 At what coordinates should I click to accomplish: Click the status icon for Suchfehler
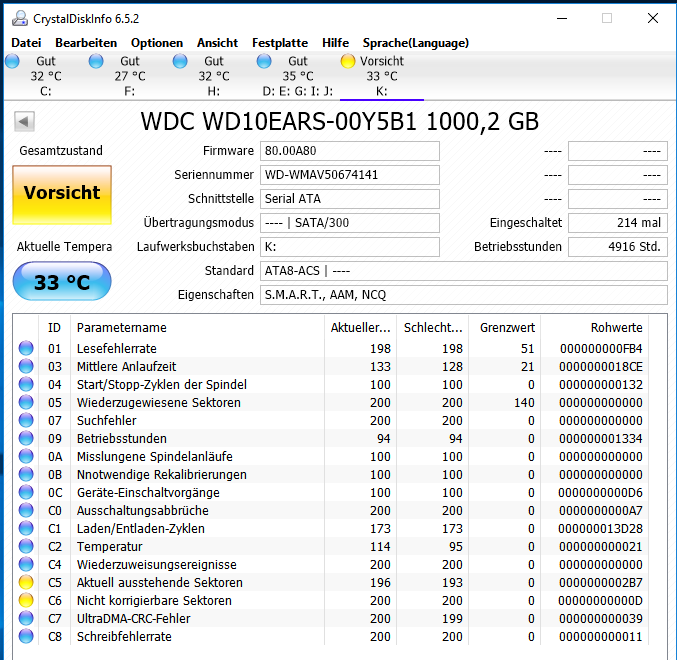tap(26, 420)
